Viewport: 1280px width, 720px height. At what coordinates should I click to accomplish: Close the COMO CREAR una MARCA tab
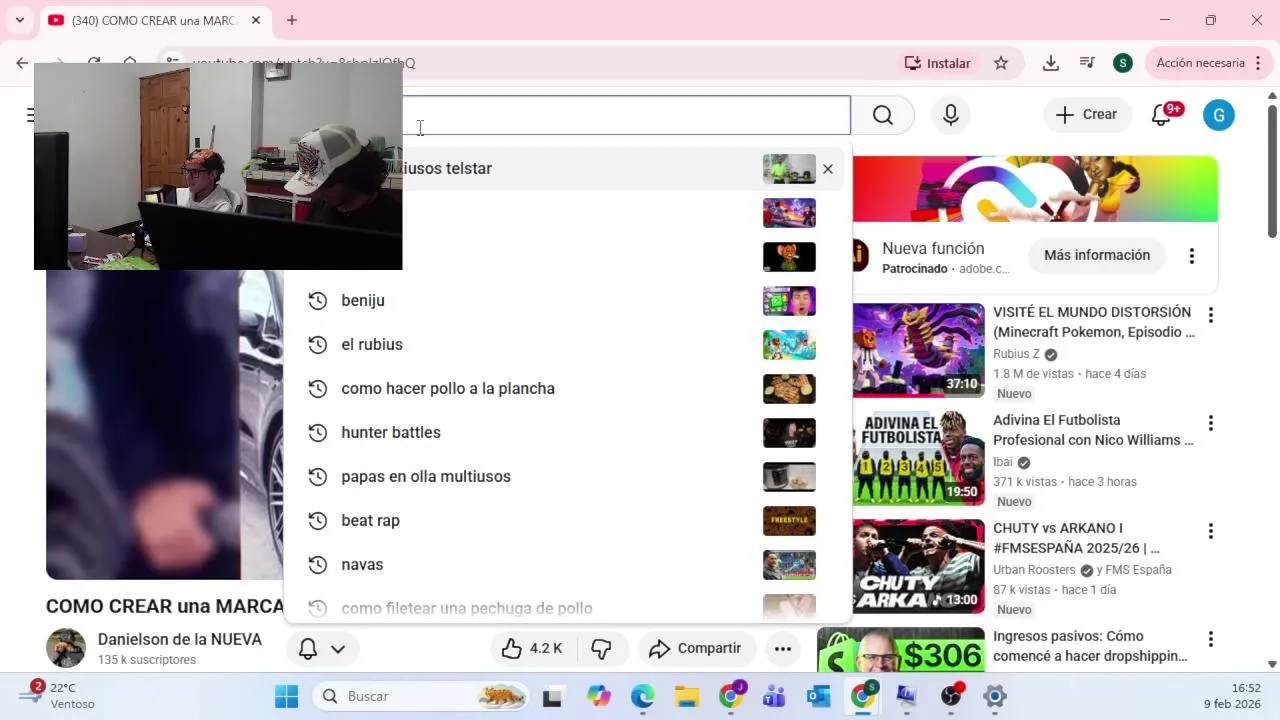click(x=256, y=20)
